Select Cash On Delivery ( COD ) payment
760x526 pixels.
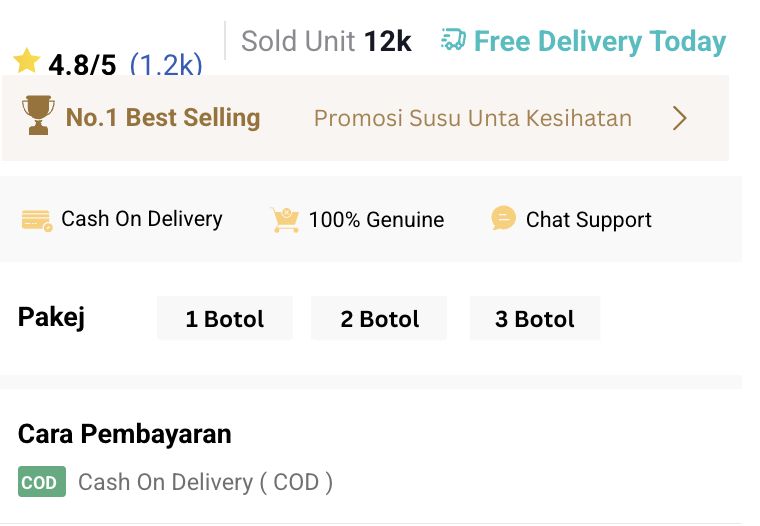[205, 482]
